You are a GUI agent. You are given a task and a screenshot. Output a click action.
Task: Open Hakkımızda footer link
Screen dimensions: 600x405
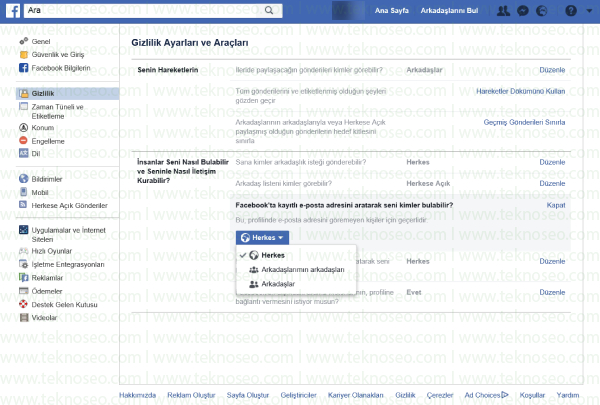click(137, 395)
